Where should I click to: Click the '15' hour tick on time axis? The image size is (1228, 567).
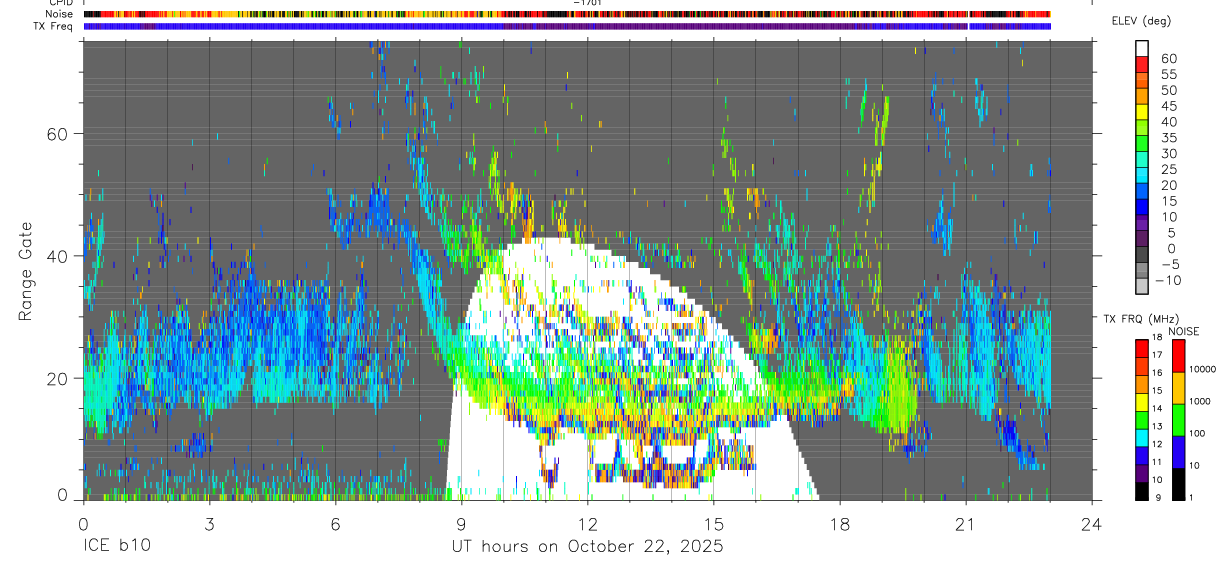[x=714, y=522]
